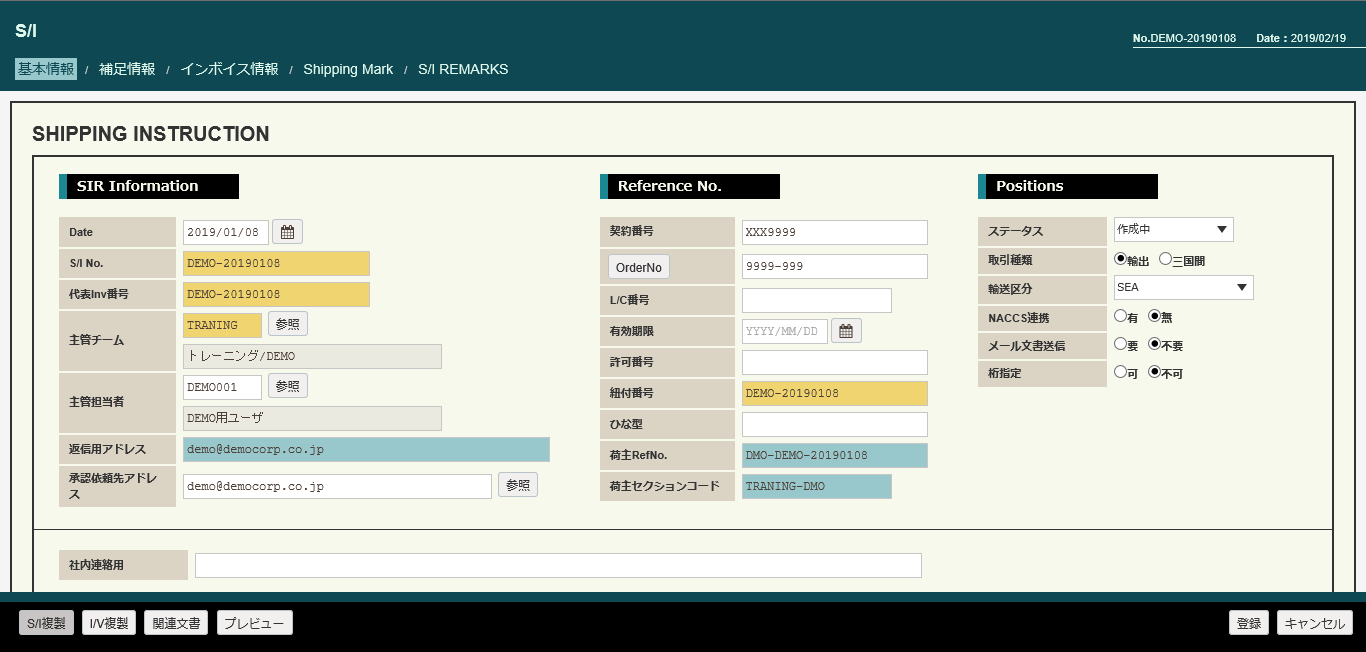Click 参照 button beside 承認依頼先アドレス
The width and height of the screenshot is (1366, 652).
click(x=518, y=485)
